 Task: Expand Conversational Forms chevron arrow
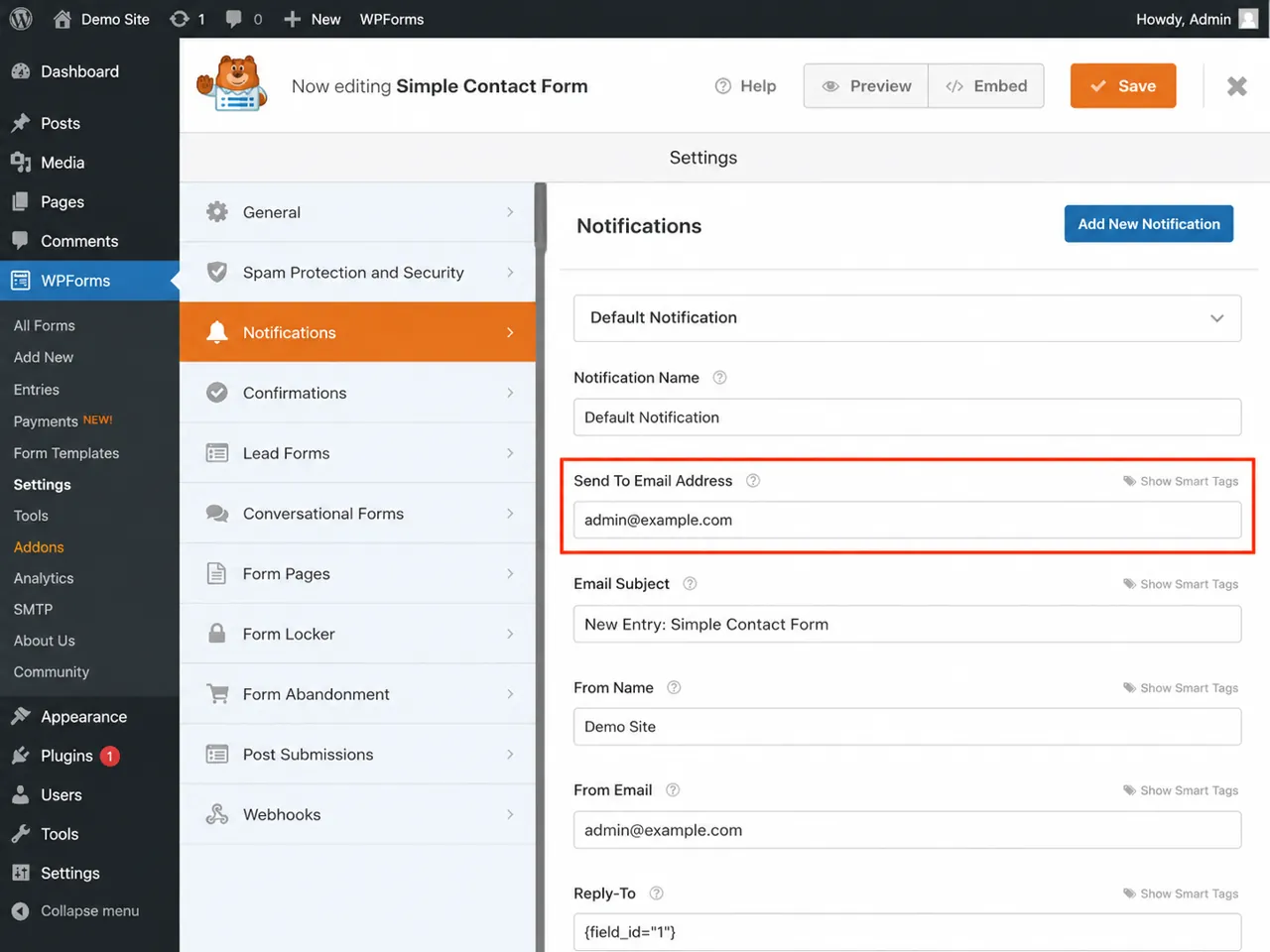tap(510, 513)
